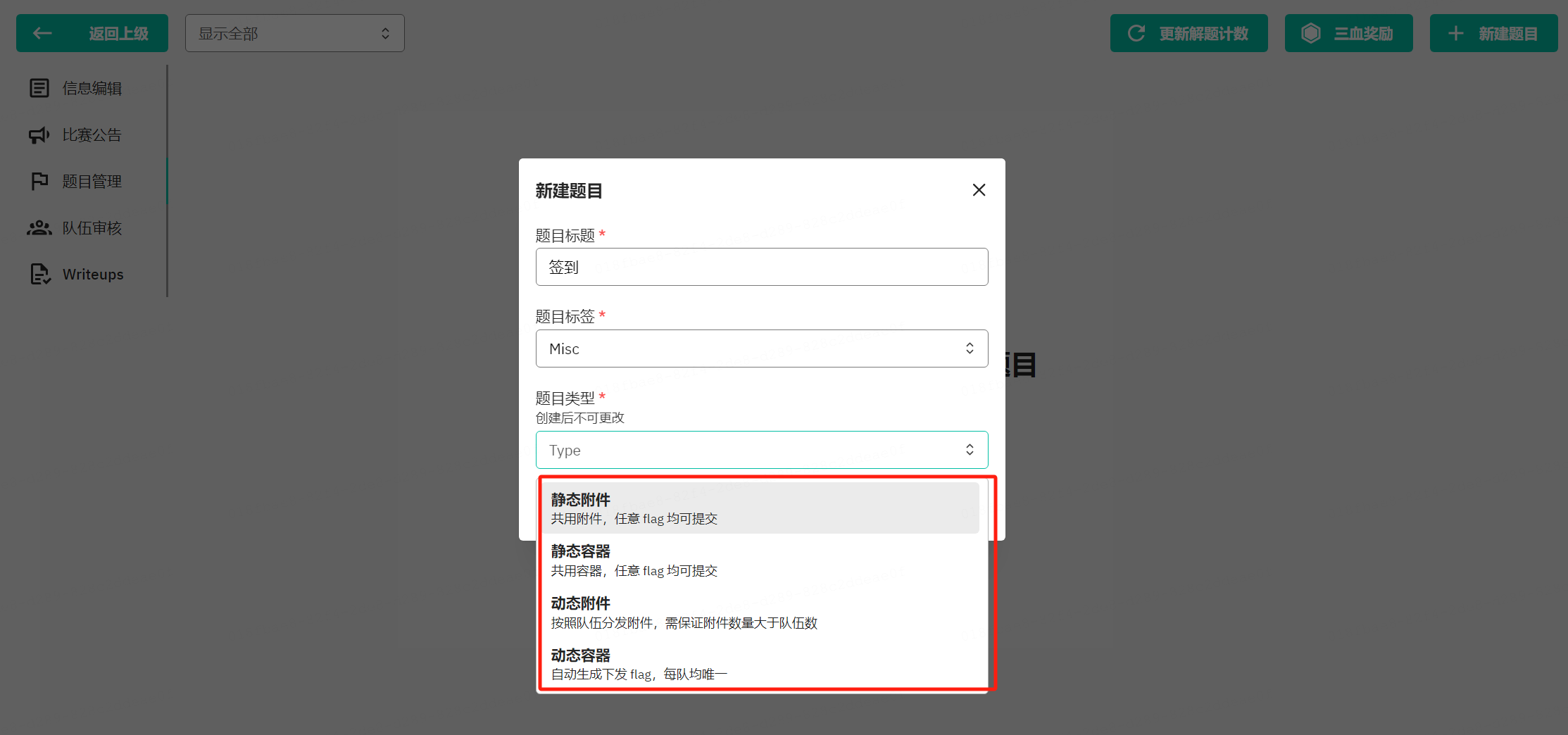Click the 题目管理 flag icon
This screenshot has width=1568, height=735.
(39, 181)
